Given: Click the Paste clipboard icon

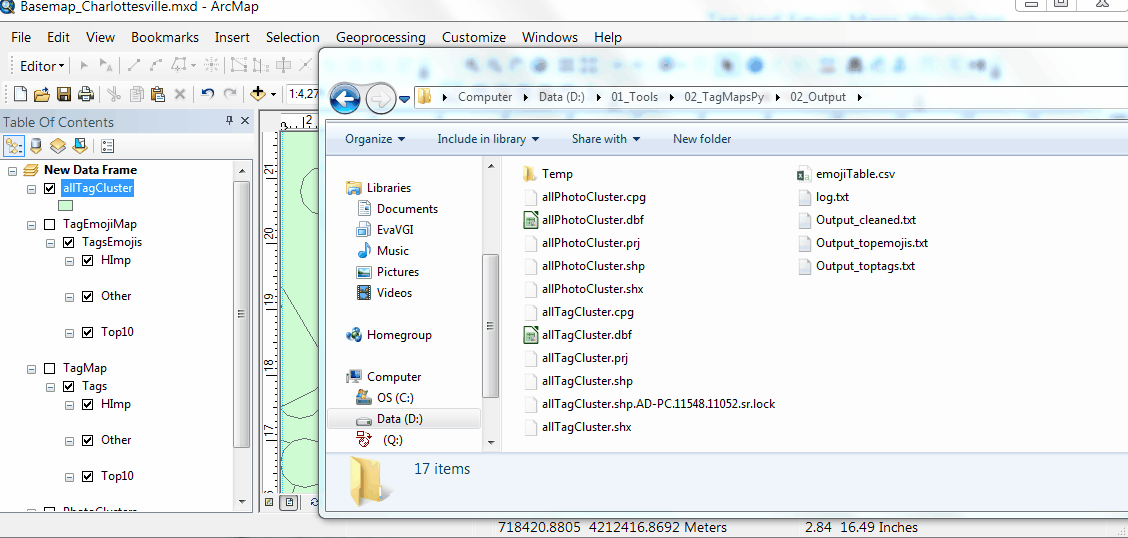Looking at the screenshot, I should [x=158, y=94].
